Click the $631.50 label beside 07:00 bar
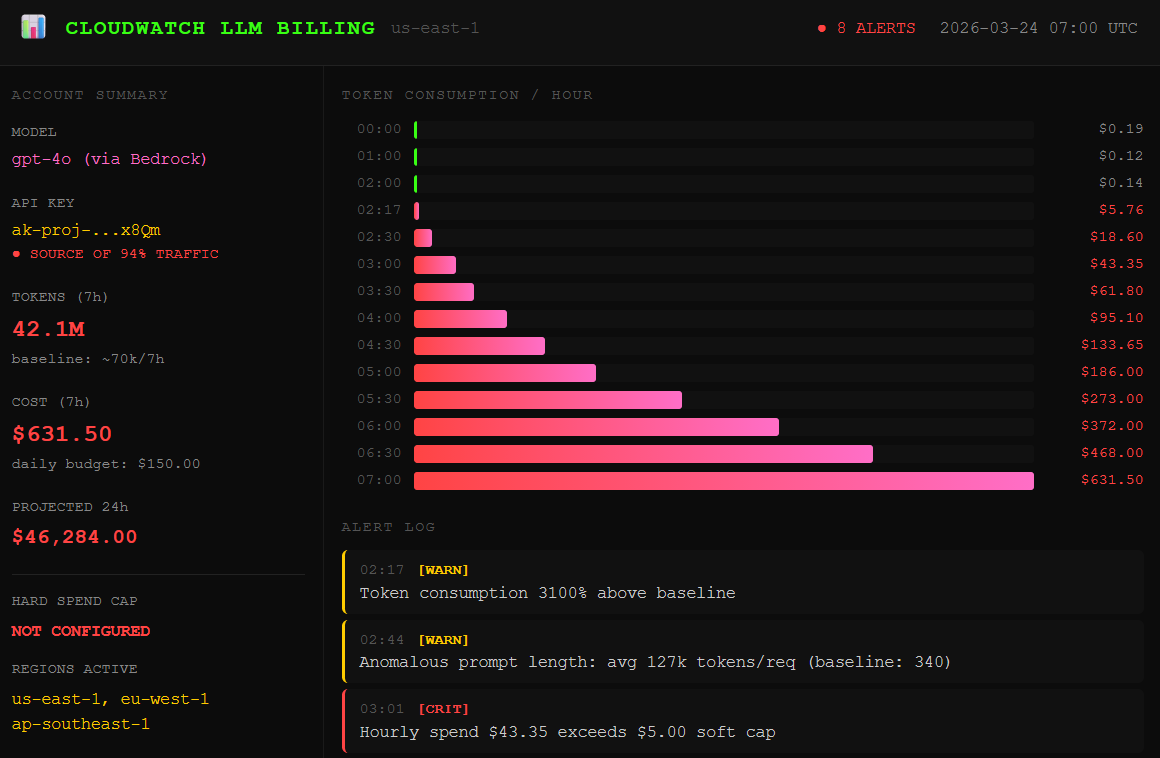Viewport: 1160px width, 758px height. pyautogui.click(x=1112, y=479)
